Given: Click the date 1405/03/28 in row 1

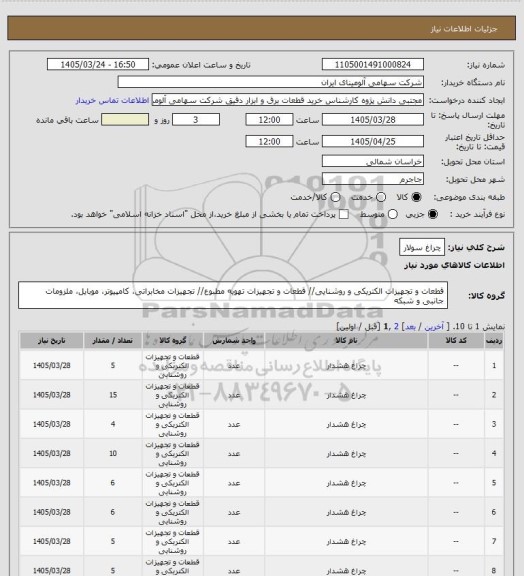Looking at the screenshot, I should click(51, 366).
